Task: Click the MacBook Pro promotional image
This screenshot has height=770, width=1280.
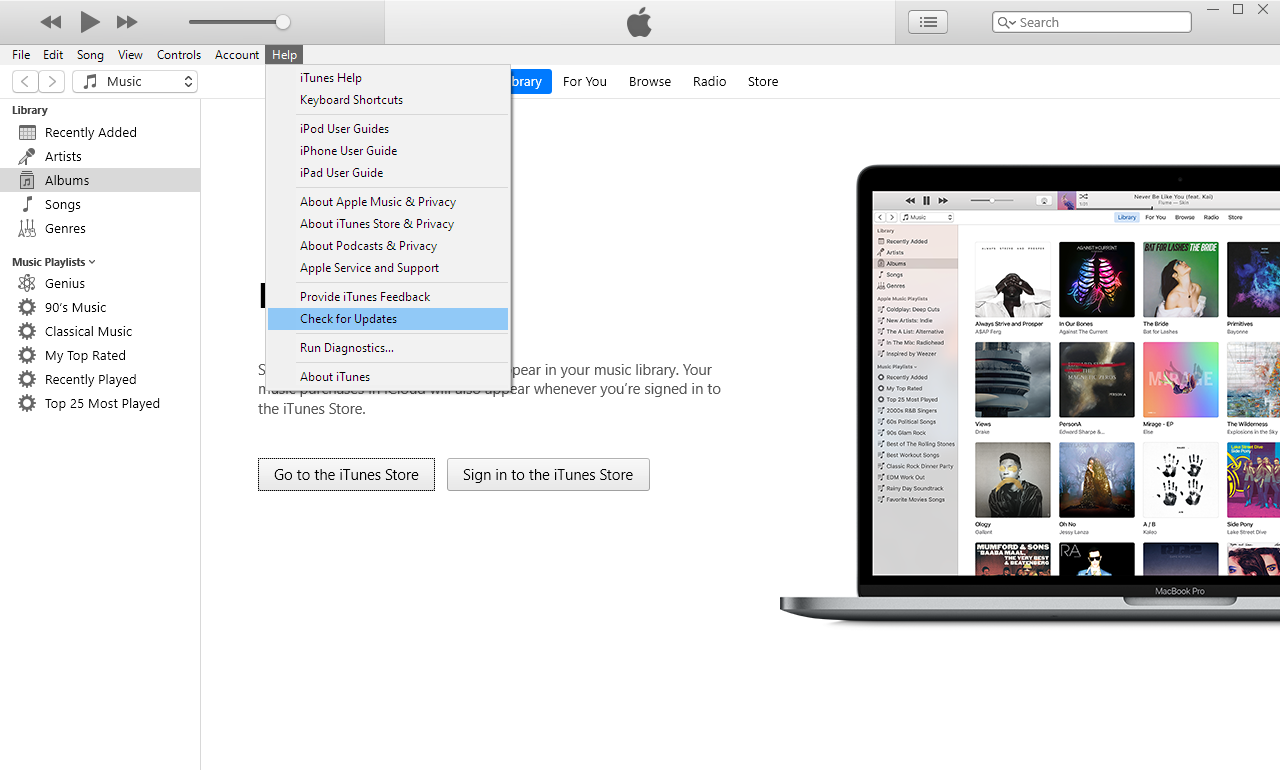Action: click(1030, 395)
